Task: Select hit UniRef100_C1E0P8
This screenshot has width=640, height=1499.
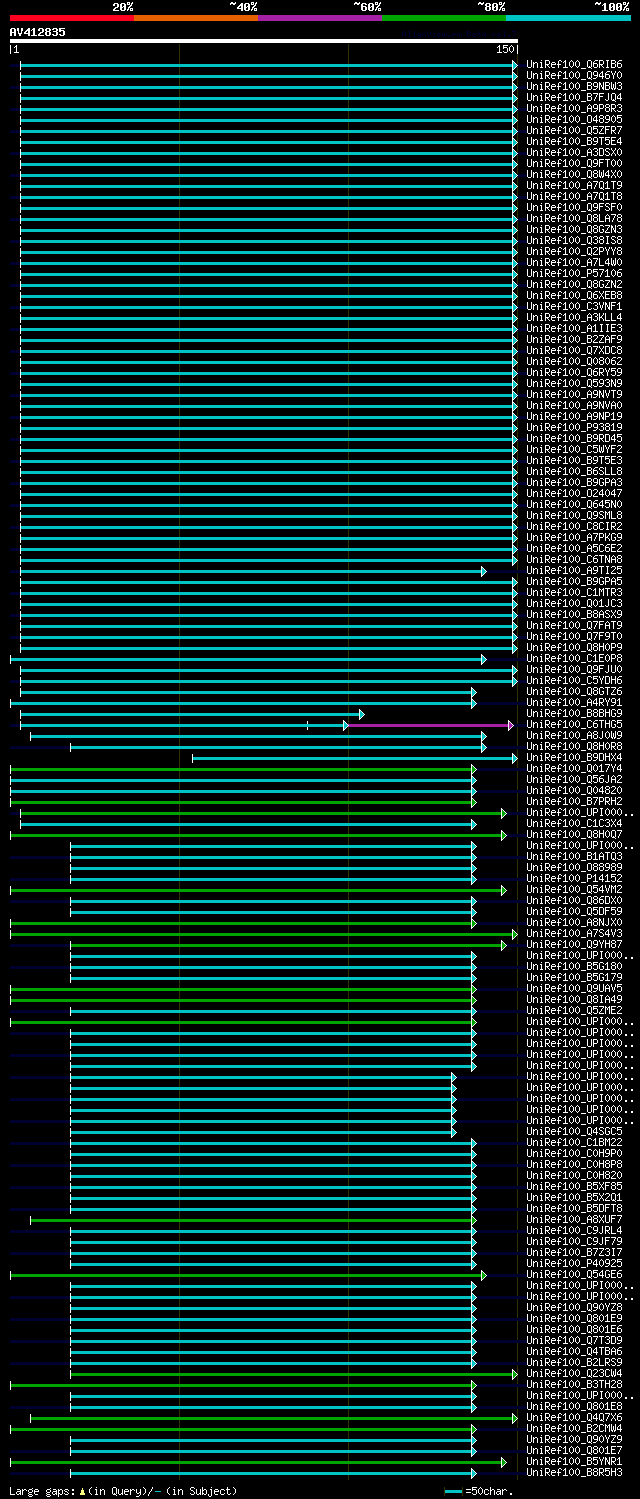Action: click(x=574, y=658)
